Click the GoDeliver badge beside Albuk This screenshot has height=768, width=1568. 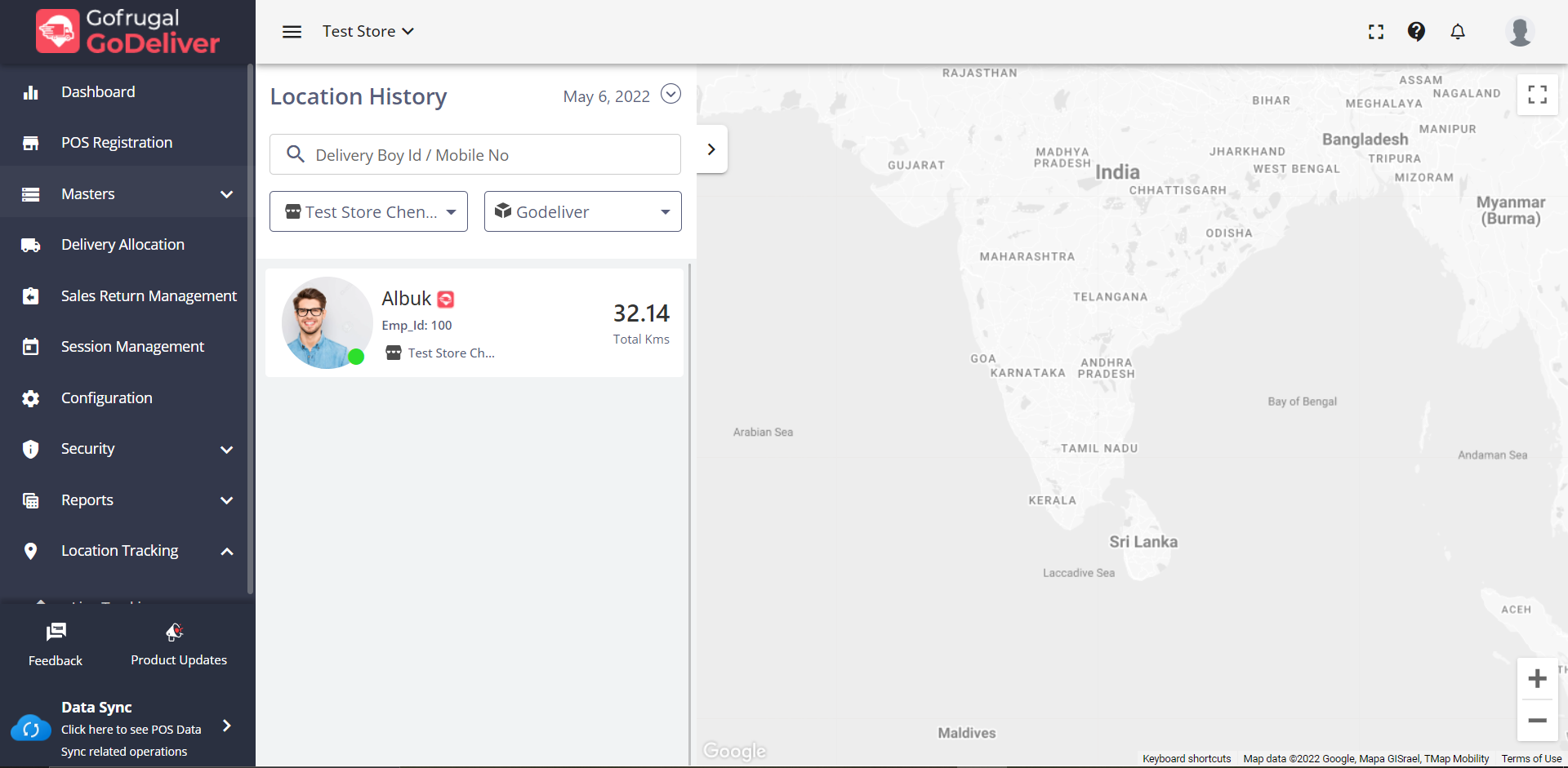446,300
